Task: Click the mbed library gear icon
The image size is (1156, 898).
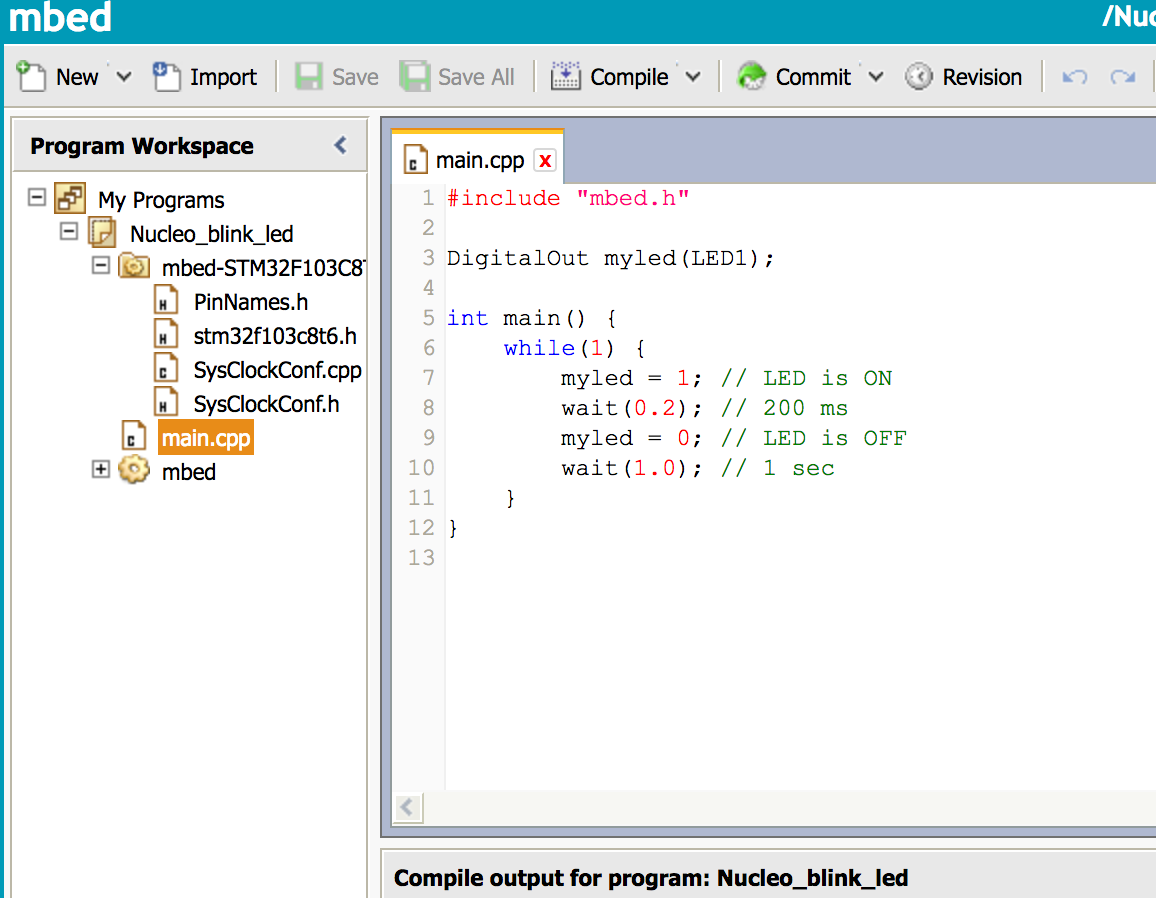Action: click(133, 471)
